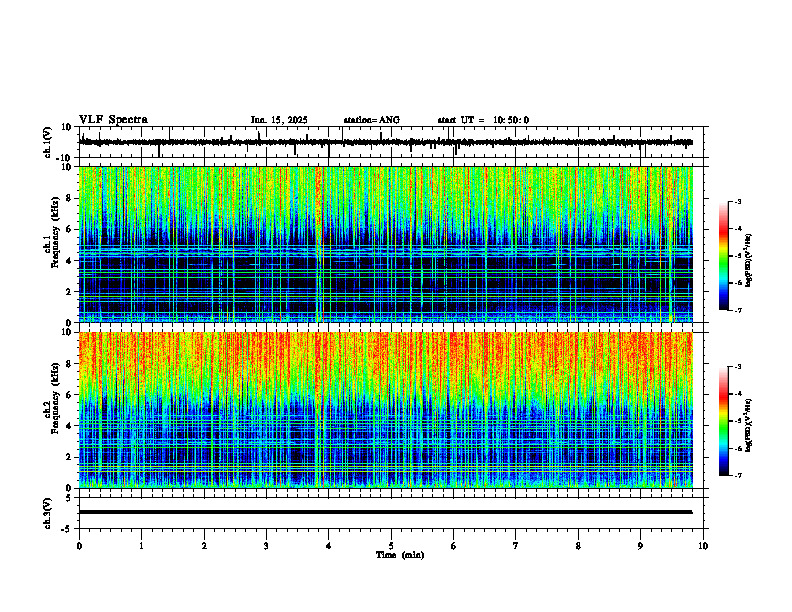
Task: Select the date label "Jan. 15, 2025"
Action: [x=279, y=120]
